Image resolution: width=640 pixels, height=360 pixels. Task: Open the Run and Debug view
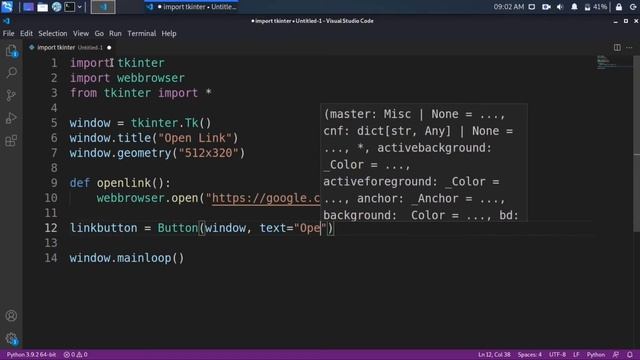coord(11,118)
